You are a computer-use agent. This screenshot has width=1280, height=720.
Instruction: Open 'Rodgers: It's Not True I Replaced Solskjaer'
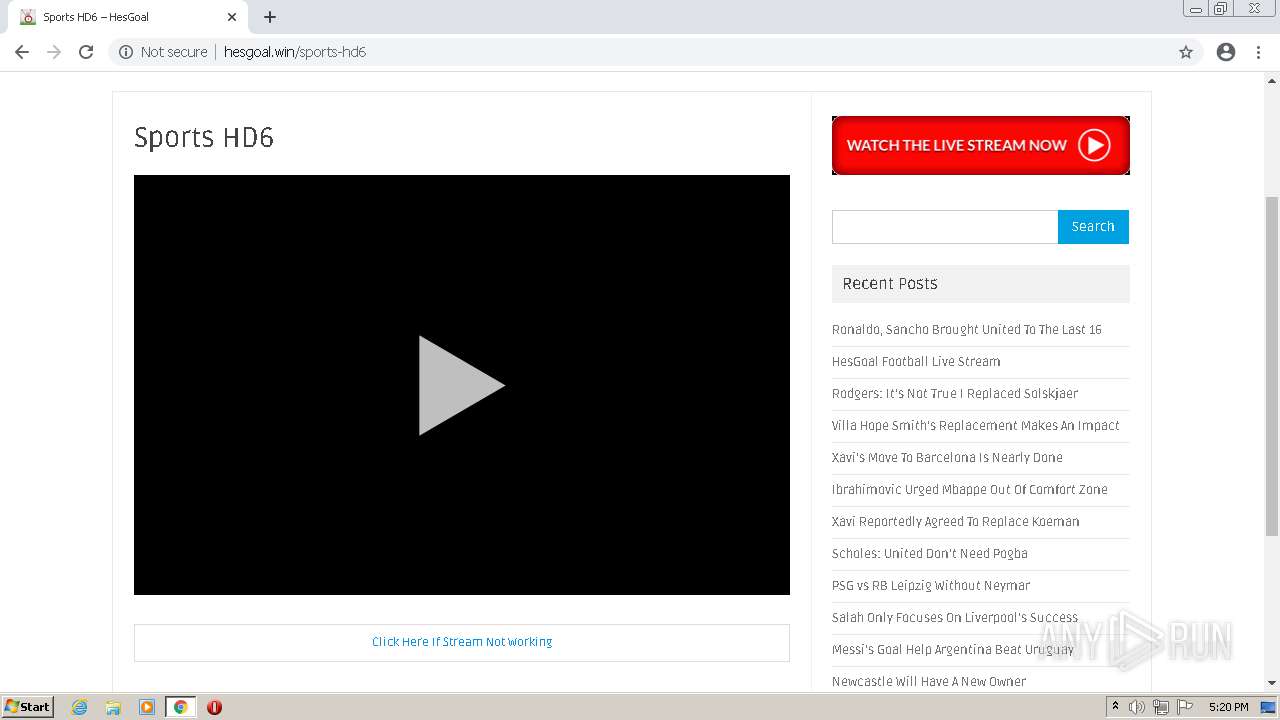point(955,393)
